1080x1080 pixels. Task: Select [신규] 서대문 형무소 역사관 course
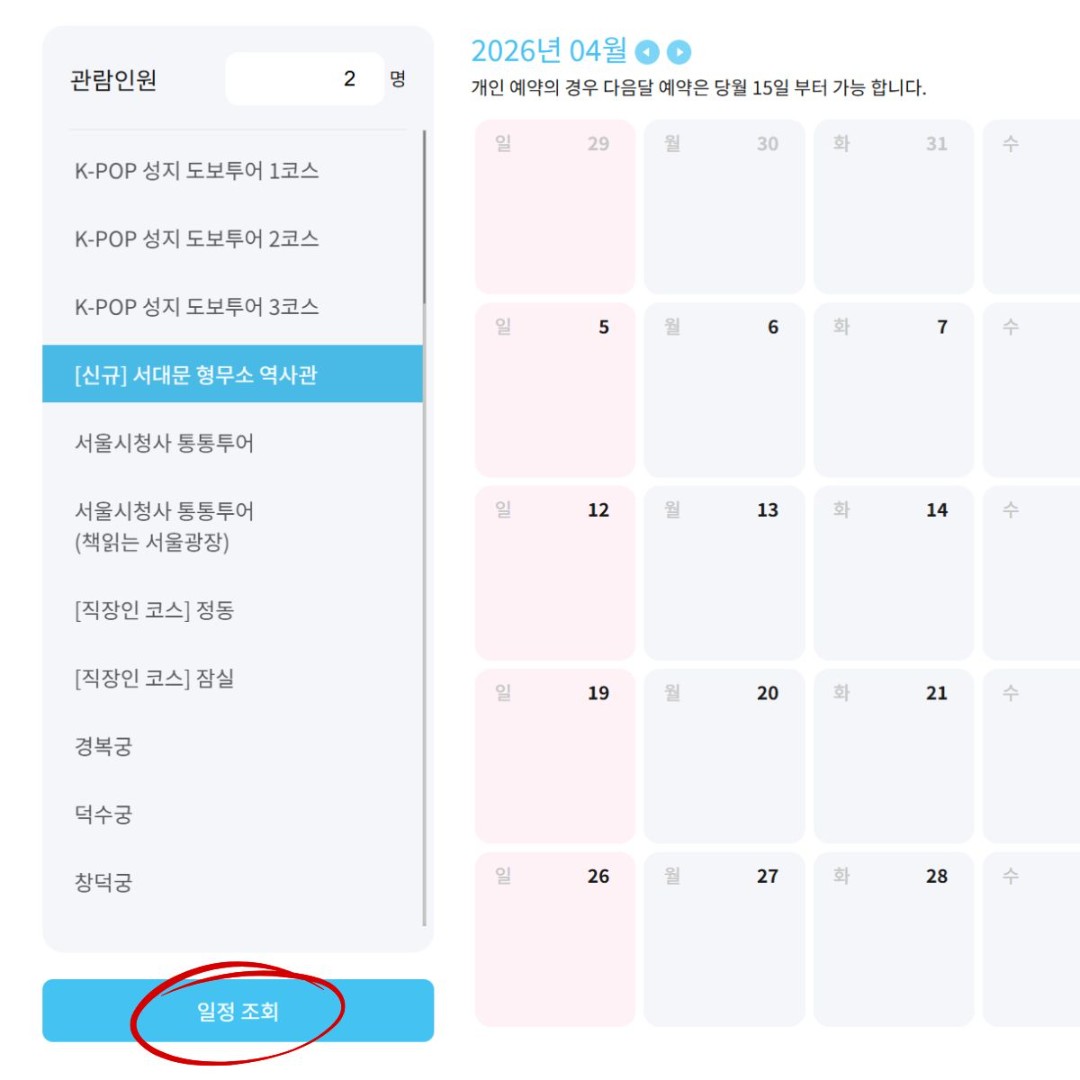[x=232, y=374]
